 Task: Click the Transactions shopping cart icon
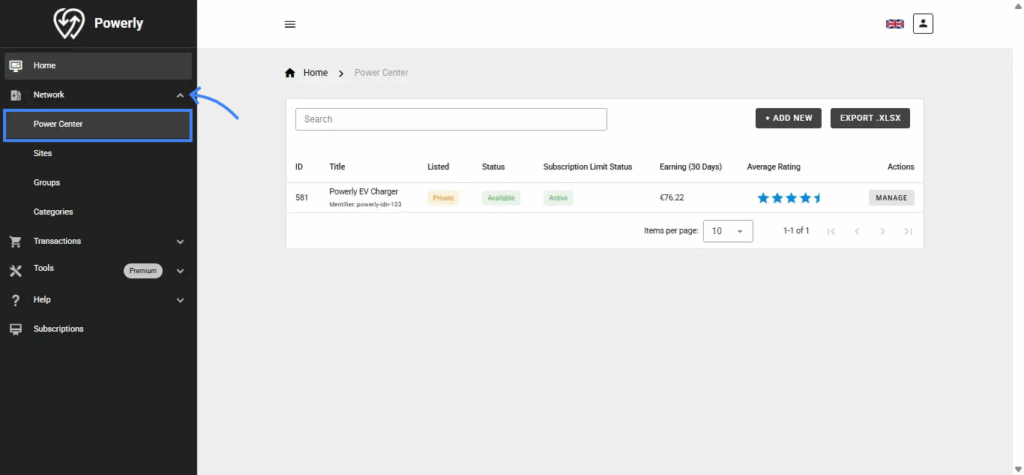coord(15,241)
